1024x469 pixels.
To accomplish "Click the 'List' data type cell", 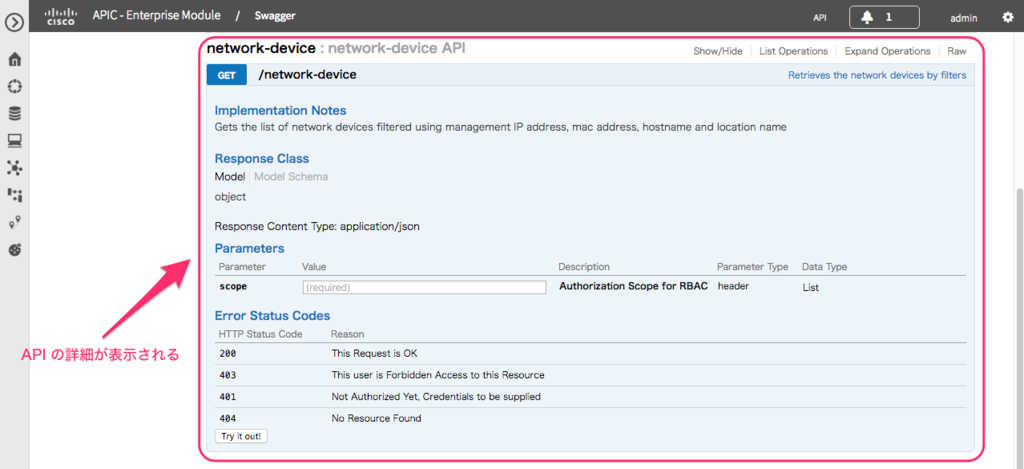I will (x=810, y=287).
